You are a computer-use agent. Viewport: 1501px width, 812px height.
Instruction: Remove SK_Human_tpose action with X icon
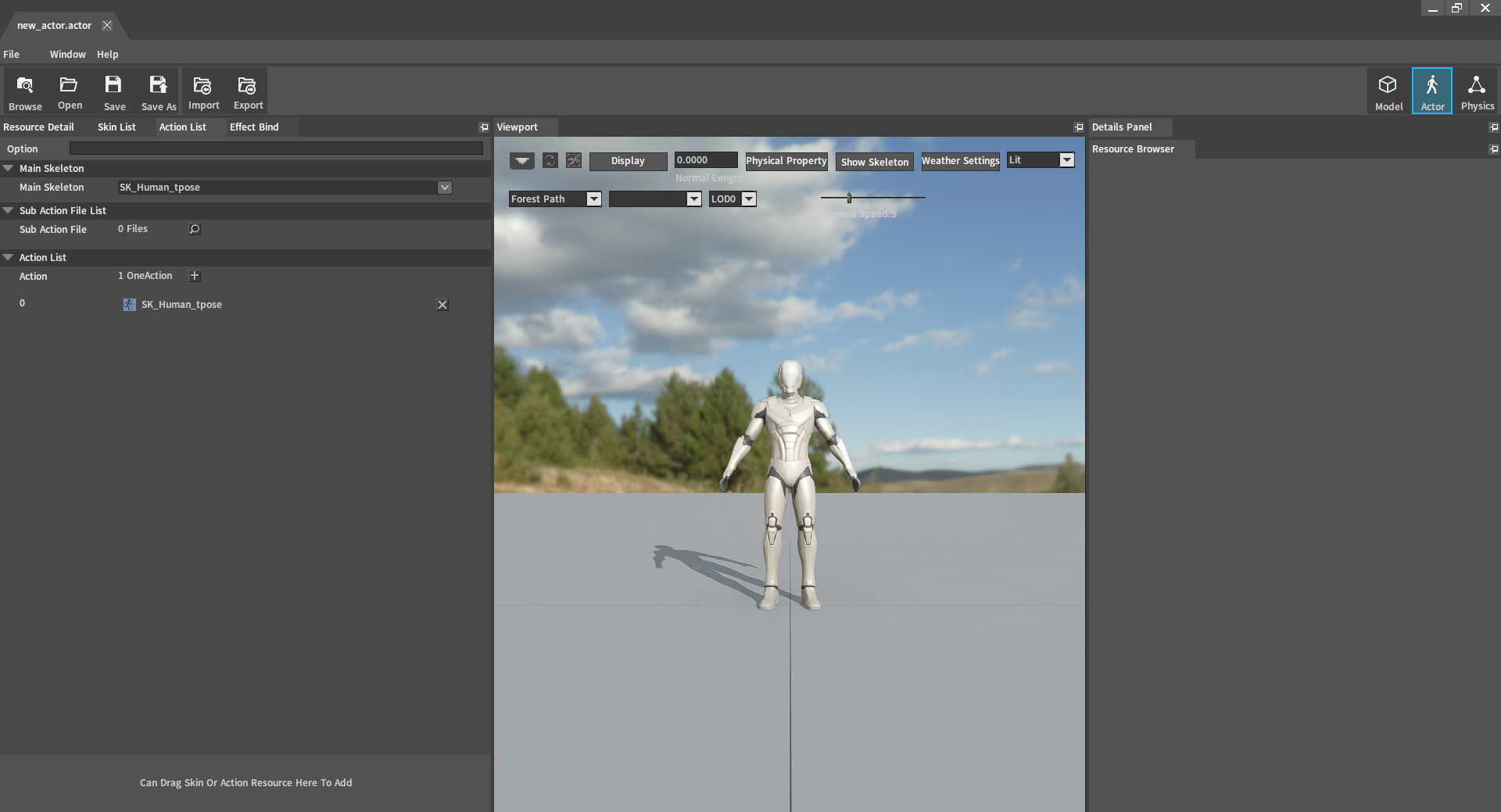[x=442, y=305]
